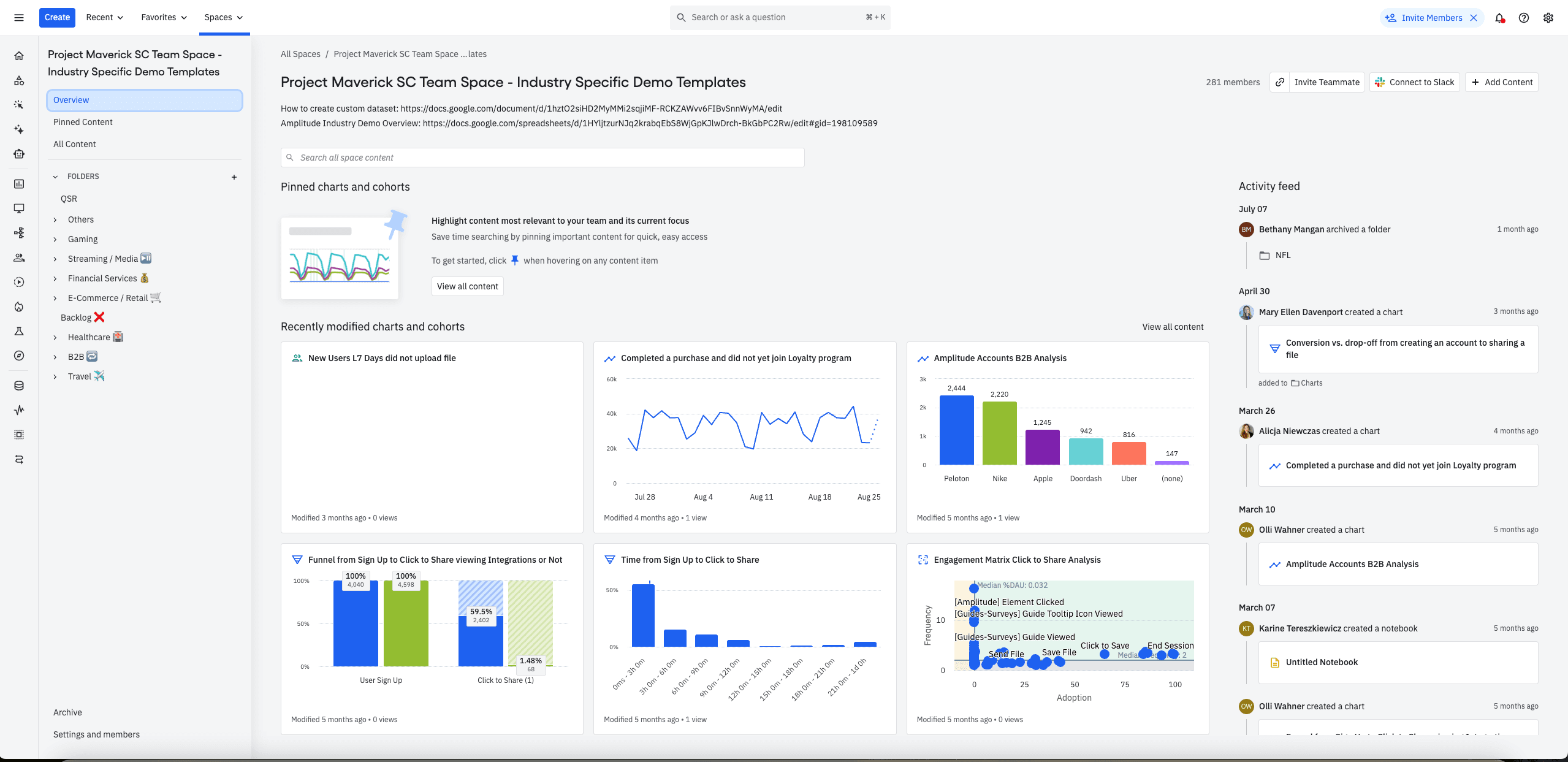Image resolution: width=1568 pixels, height=762 pixels.
Task: Open the Recent dropdown menu
Action: (104, 17)
